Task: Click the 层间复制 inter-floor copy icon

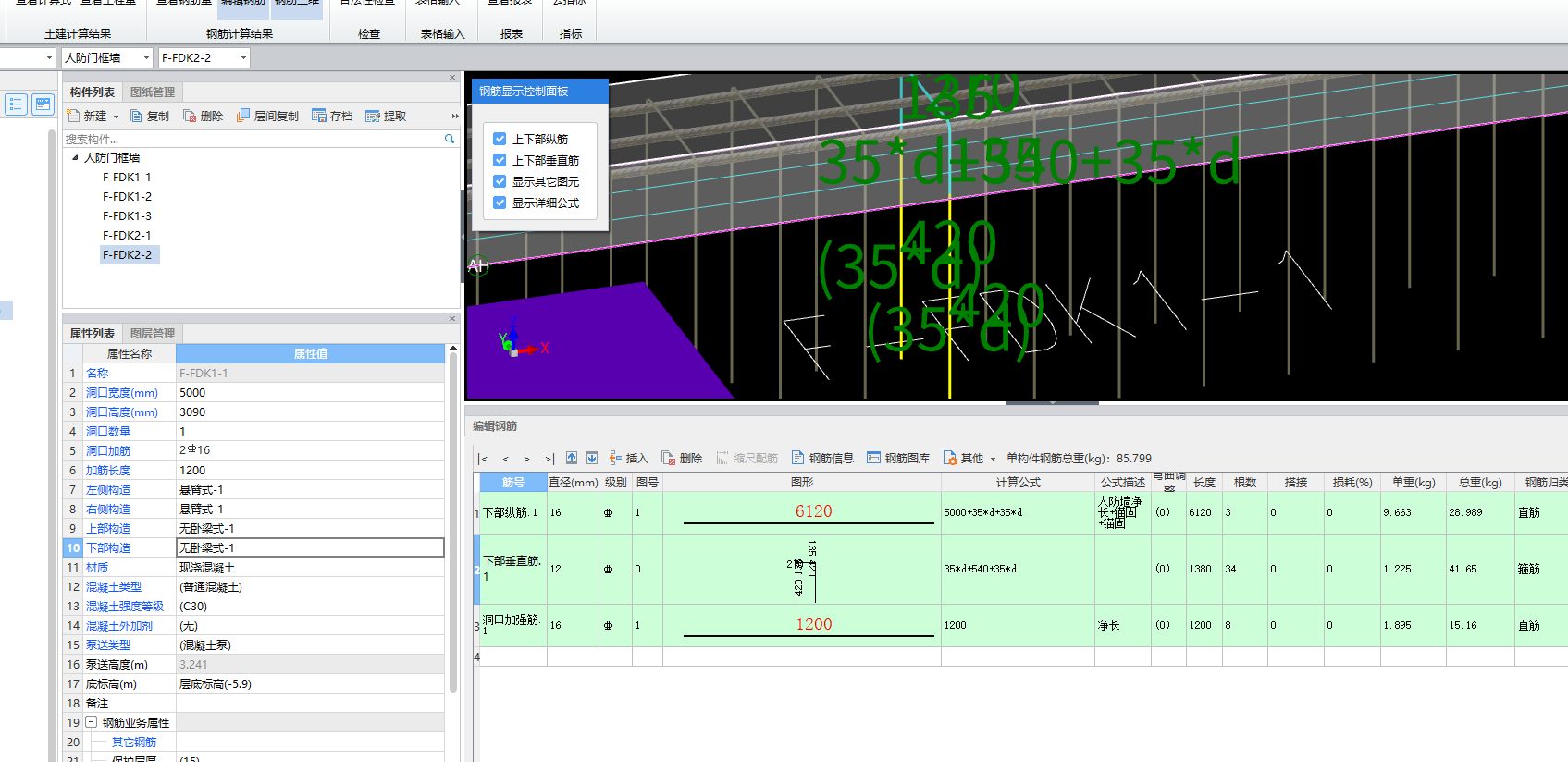Action: [x=243, y=116]
